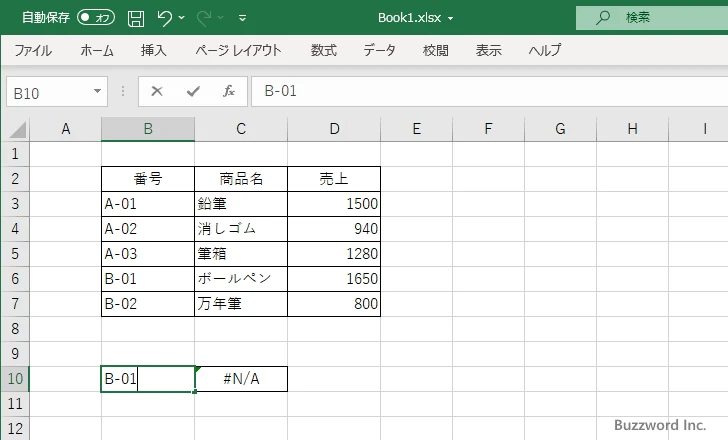Select row 12 header
Image resolution: width=728 pixels, height=440 pixels.
pyautogui.click(x=15, y=428)
